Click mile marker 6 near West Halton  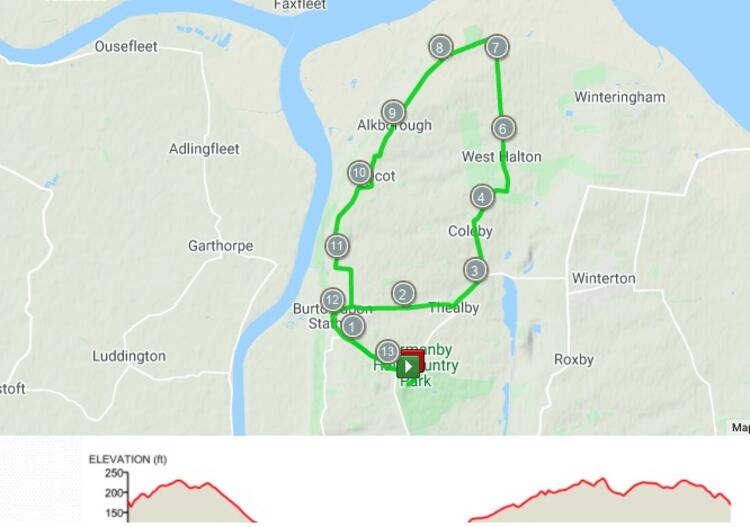point(503,128)
